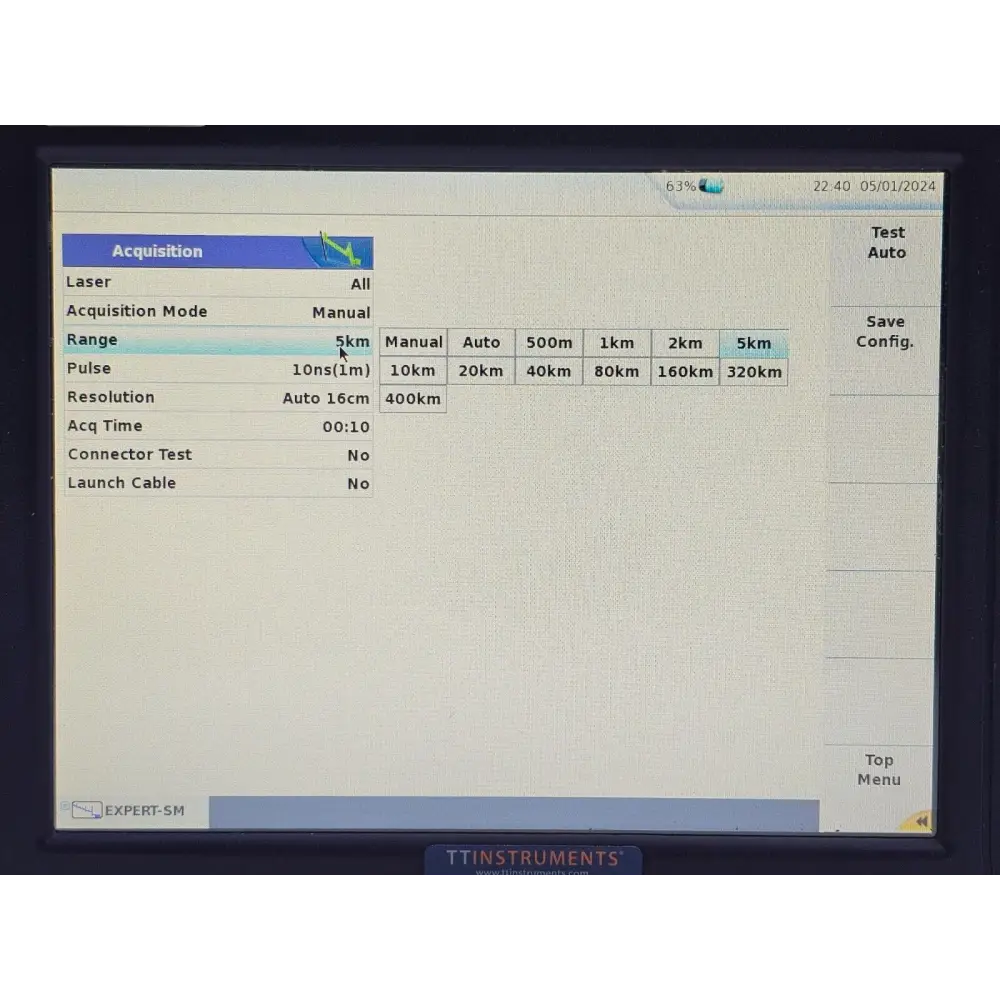Set range to 40km

coord(548,371)
